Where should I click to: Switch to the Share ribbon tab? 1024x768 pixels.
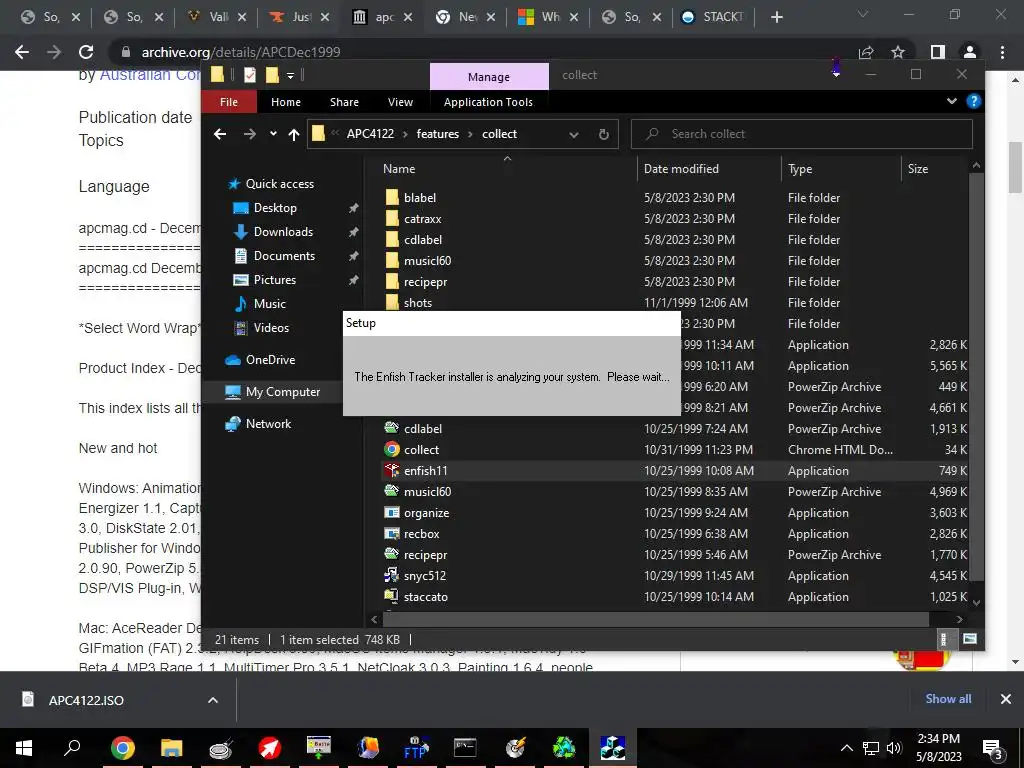(344, 102)
